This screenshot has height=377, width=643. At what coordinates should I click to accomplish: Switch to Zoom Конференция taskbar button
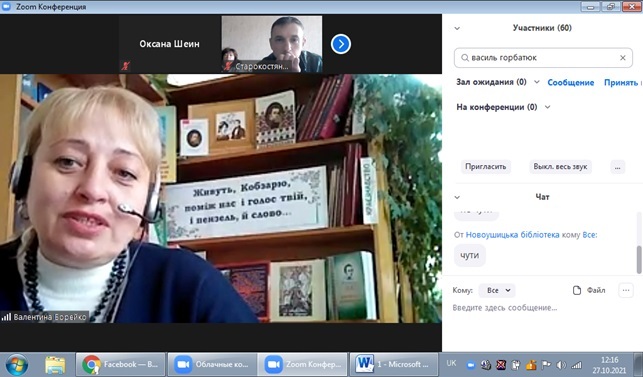click(303, 364)
